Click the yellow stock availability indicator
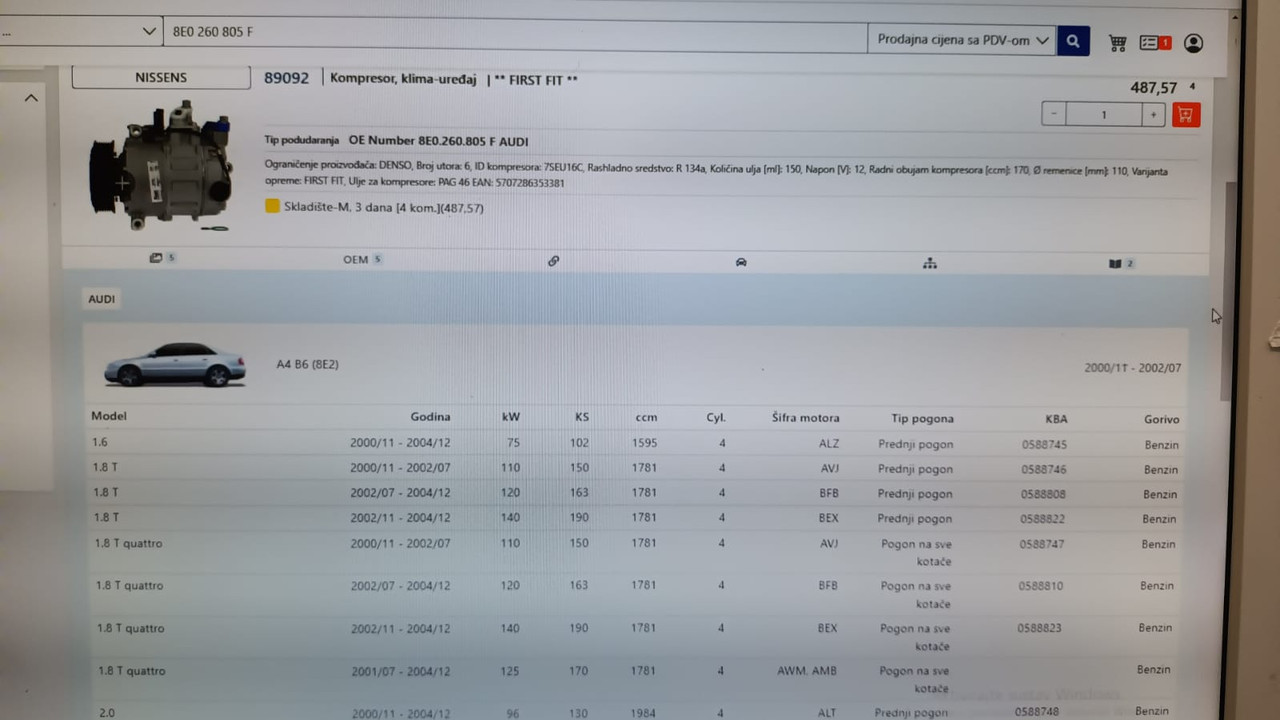Screen dimensions: 1280x720 (272, 206)
